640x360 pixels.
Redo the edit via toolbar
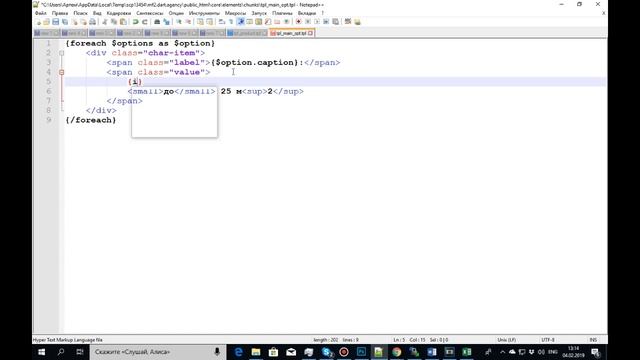point(144,22)
